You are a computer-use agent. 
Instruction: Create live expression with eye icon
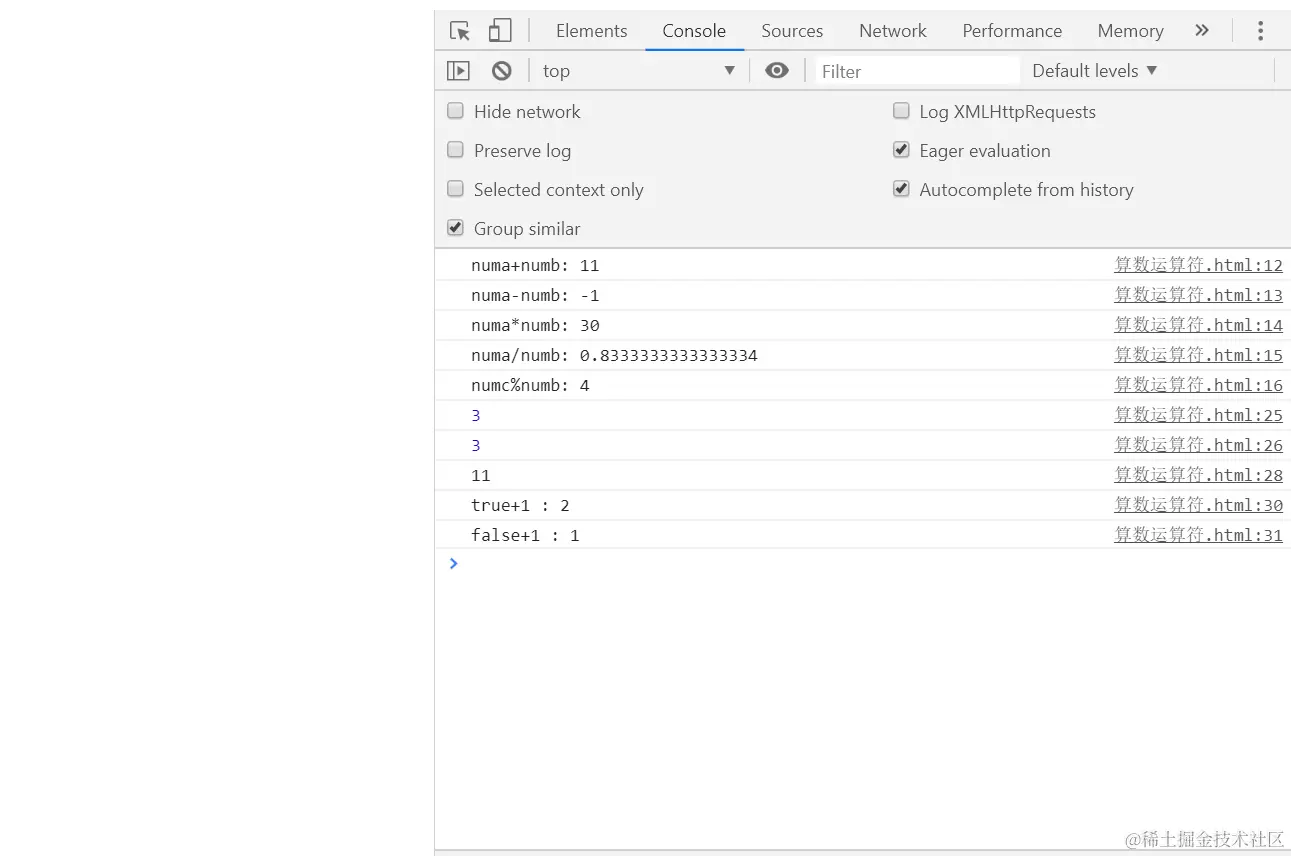point(777,70)
